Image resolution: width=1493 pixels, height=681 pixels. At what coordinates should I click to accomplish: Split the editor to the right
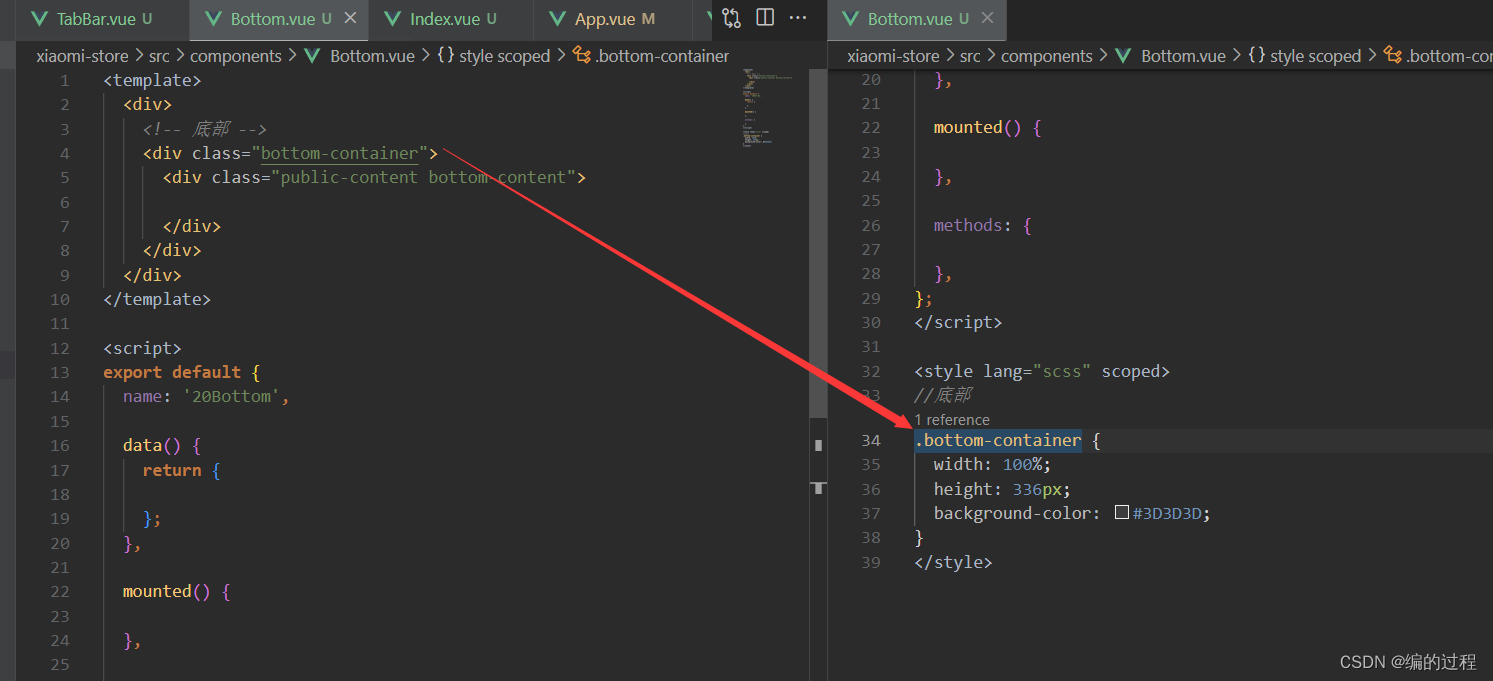point(765,18)
